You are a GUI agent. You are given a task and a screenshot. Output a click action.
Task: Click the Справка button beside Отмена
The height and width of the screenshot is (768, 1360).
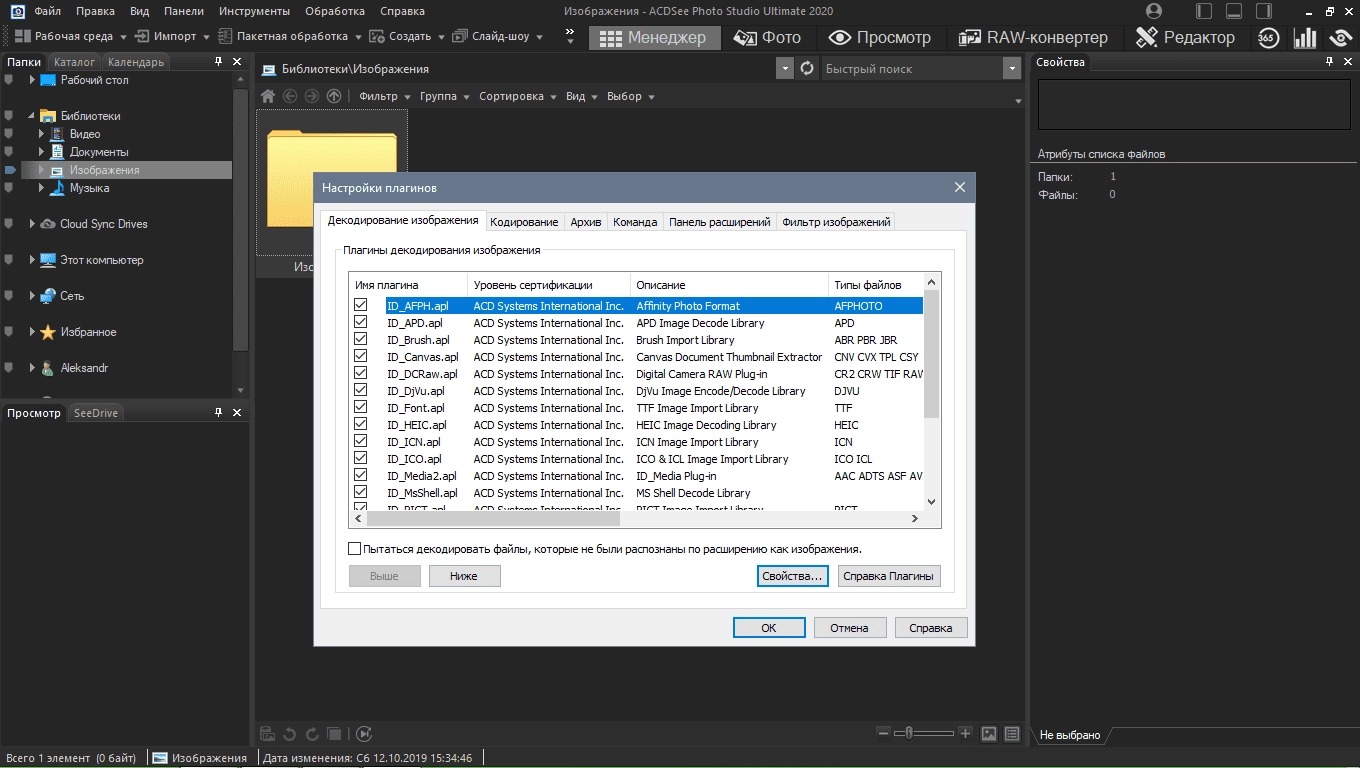click(x=931, y=628)
